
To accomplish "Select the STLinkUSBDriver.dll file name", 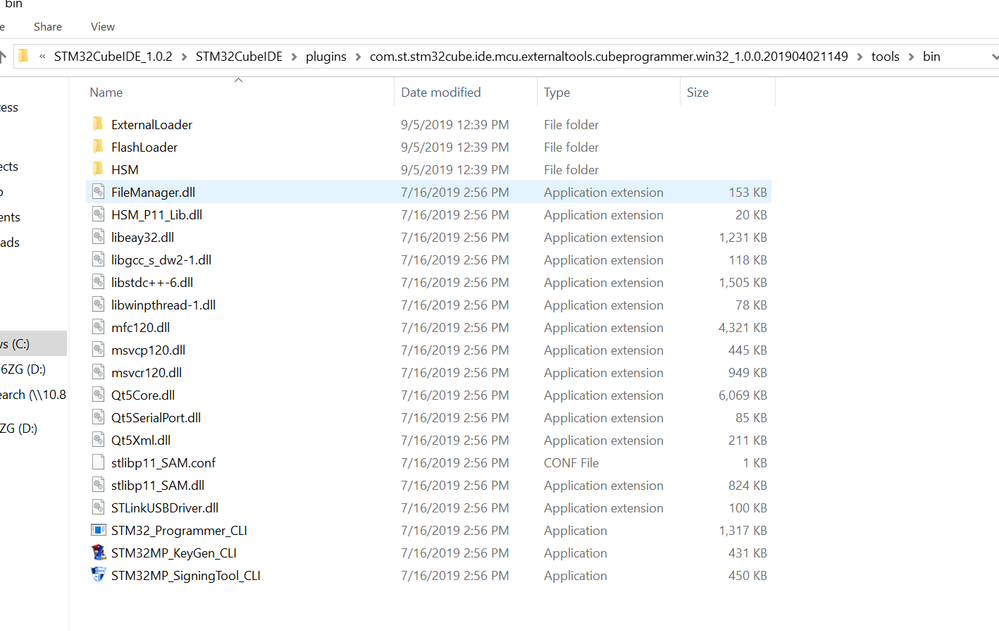I will [x=165, y=508].
